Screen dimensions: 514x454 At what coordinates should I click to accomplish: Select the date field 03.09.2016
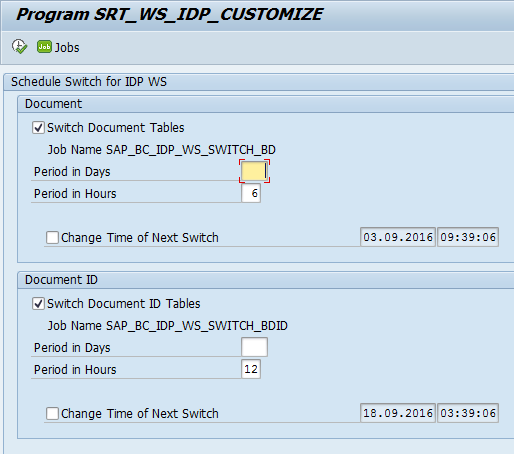tap(398, 237)
